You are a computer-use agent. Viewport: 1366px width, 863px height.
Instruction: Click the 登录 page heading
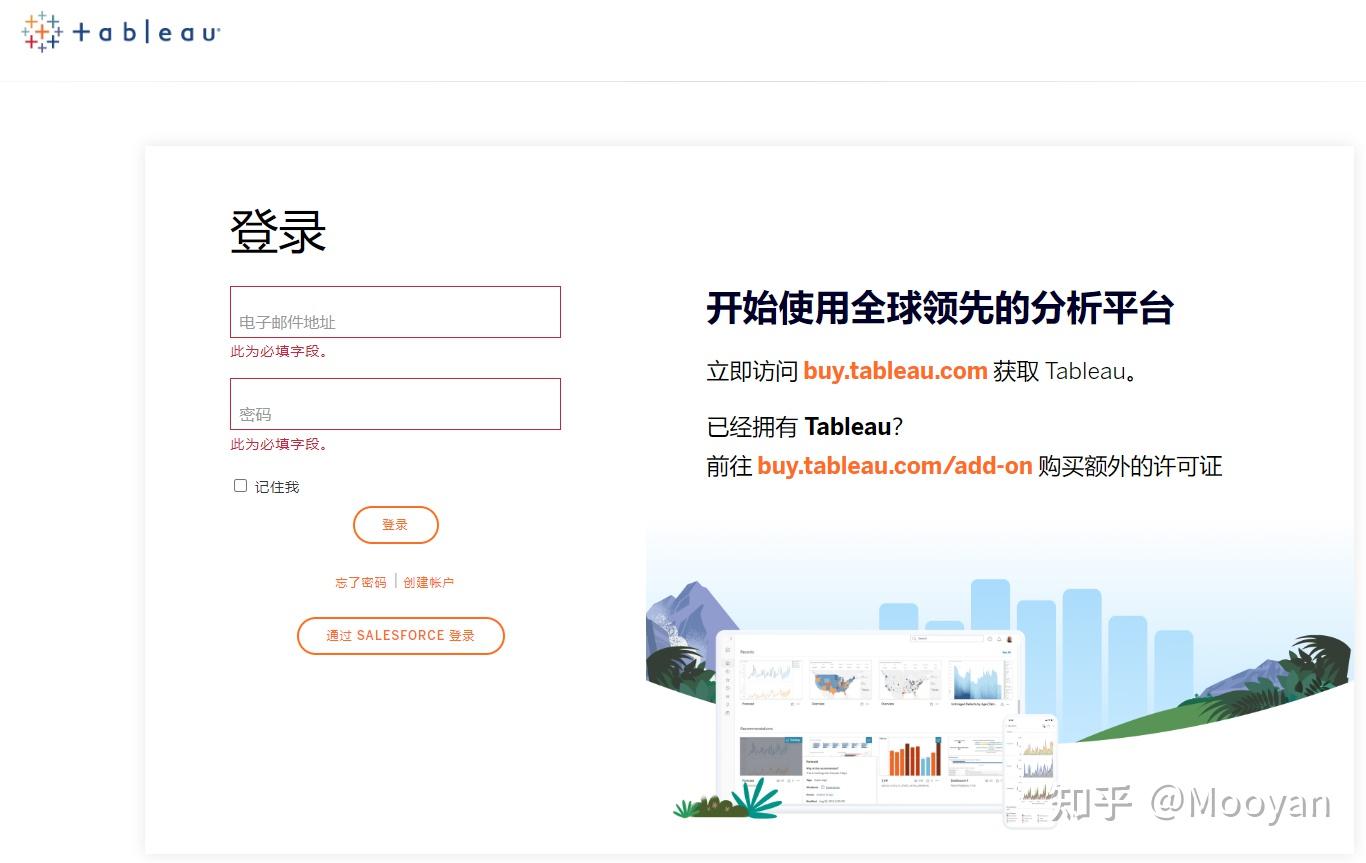pos(279,231)
